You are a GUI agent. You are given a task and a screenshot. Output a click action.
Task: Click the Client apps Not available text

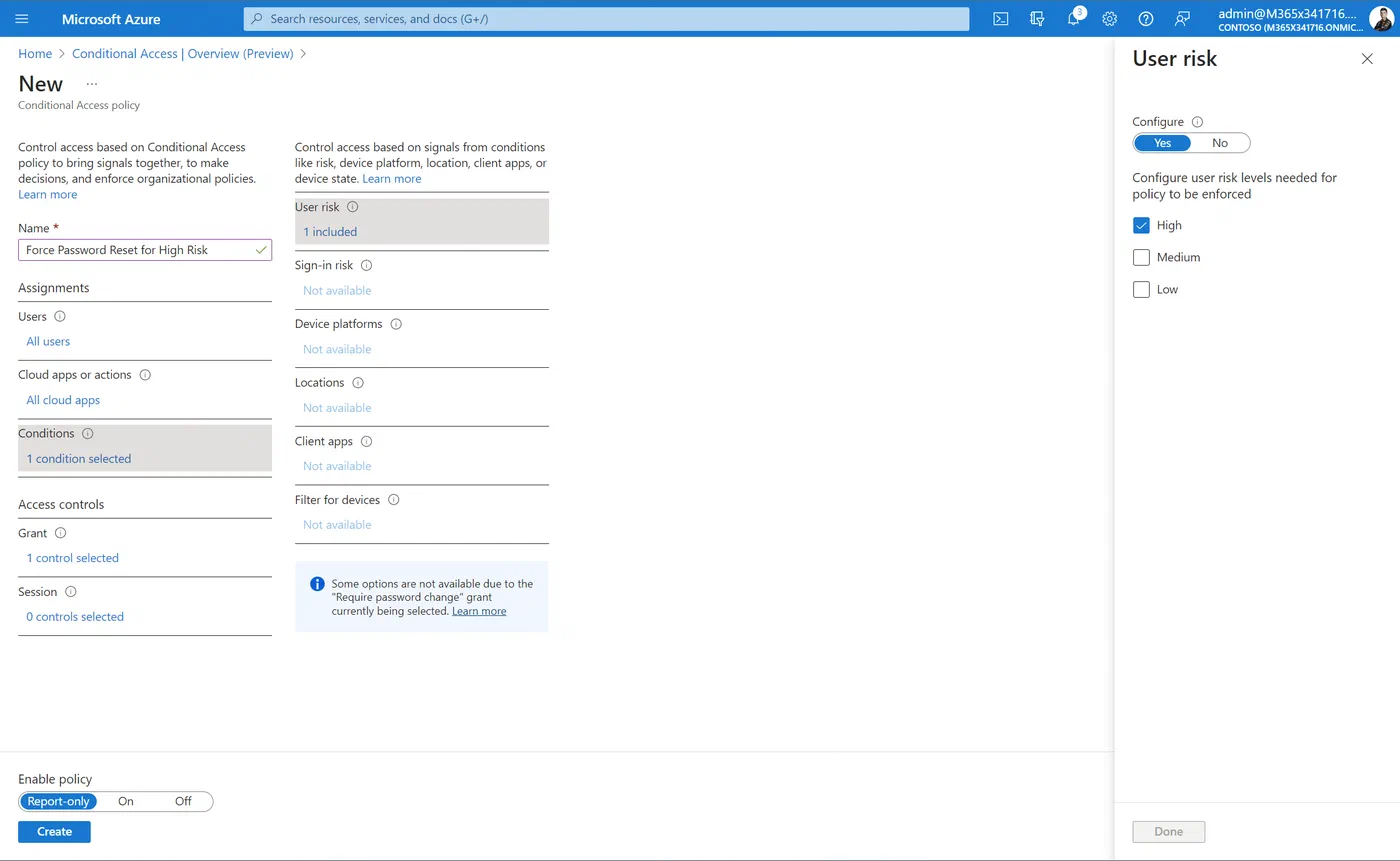tap(337, 466)
